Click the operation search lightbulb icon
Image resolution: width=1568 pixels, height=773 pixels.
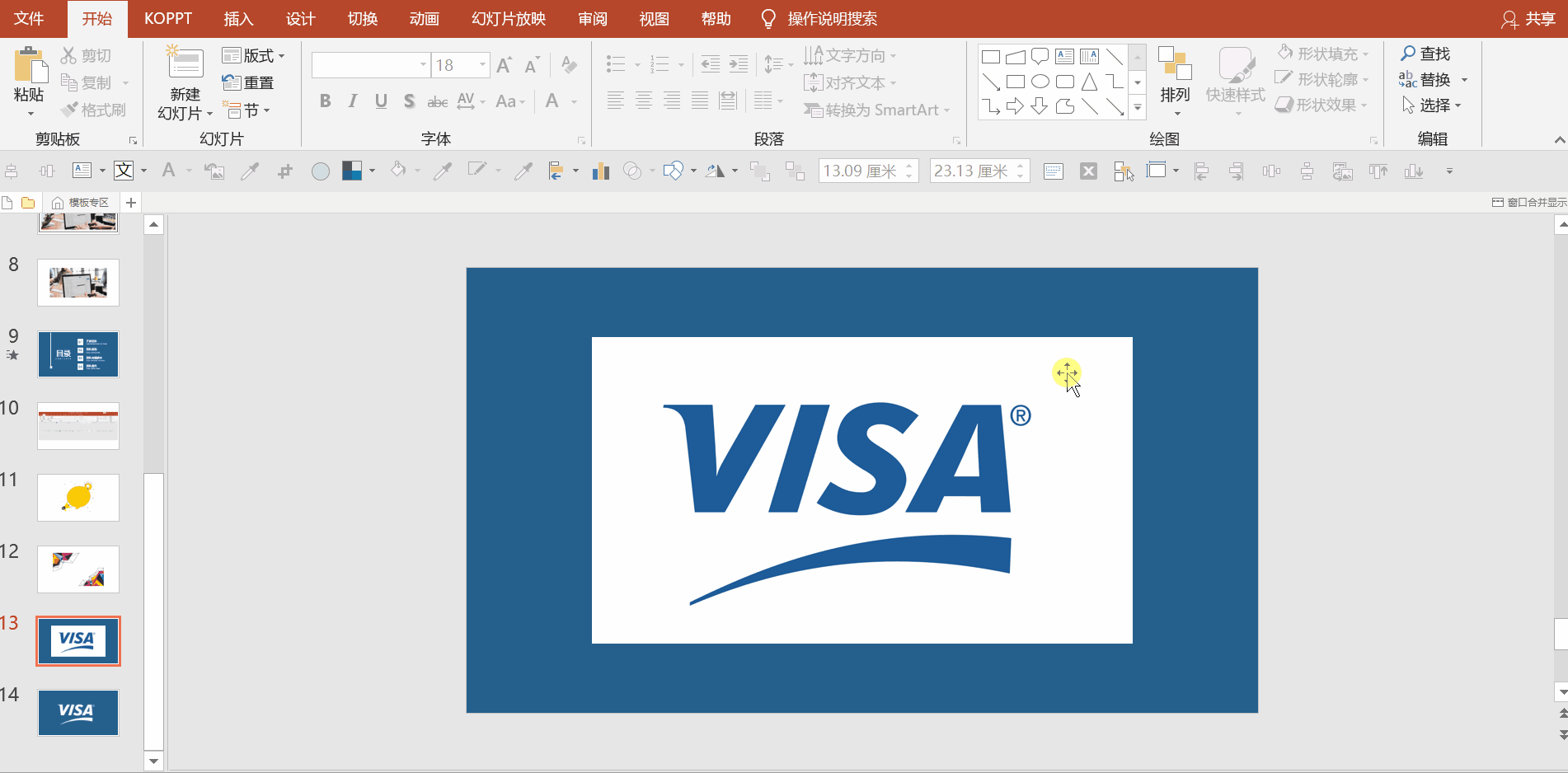(x=768, y=19)
